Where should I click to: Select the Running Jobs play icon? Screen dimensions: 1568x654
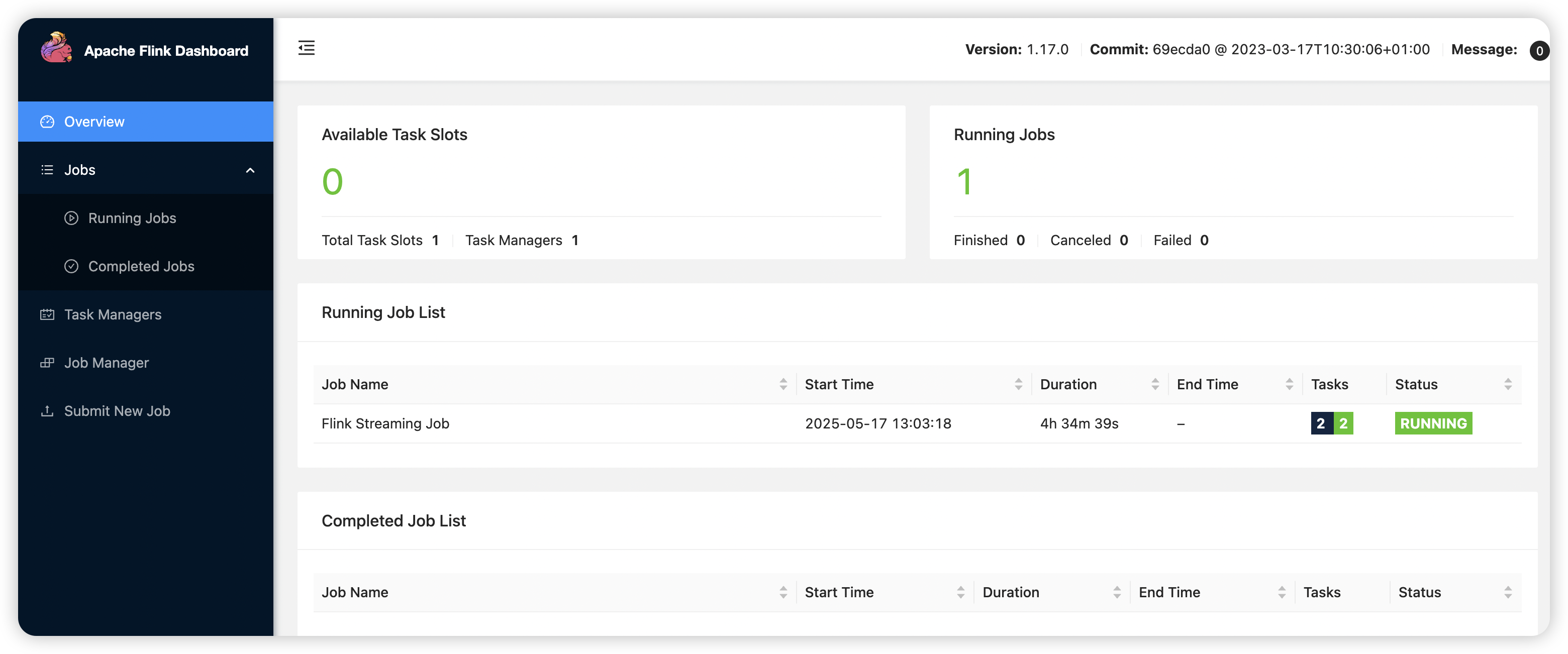[71, 218]
